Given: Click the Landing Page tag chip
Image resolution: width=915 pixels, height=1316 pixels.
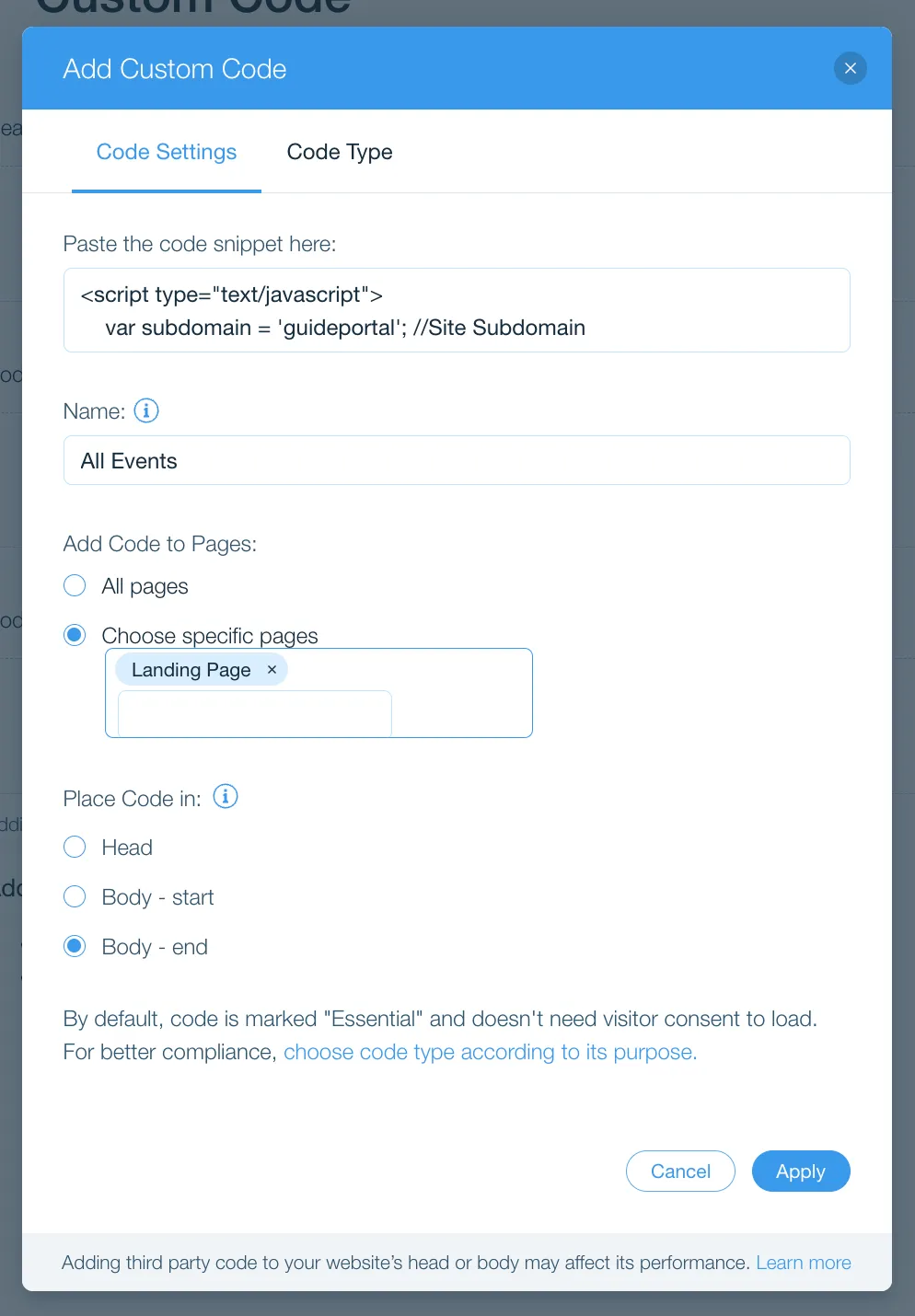Looking at the screenshot, I should click(191, 670).
